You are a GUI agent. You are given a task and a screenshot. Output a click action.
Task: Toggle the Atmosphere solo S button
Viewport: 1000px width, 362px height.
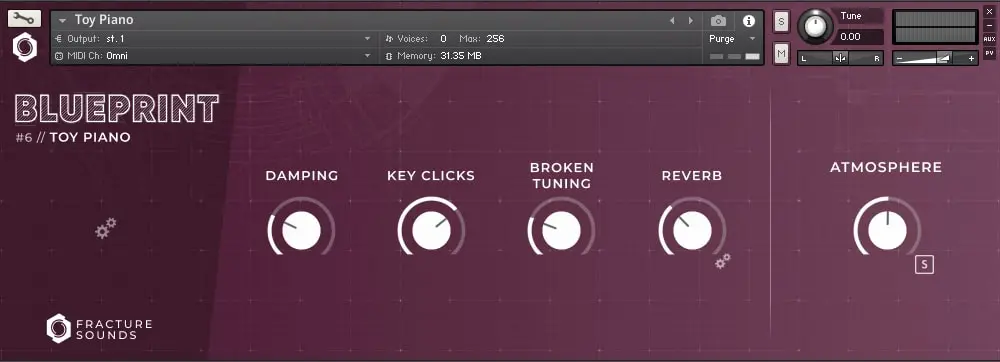tap(924, 264)
